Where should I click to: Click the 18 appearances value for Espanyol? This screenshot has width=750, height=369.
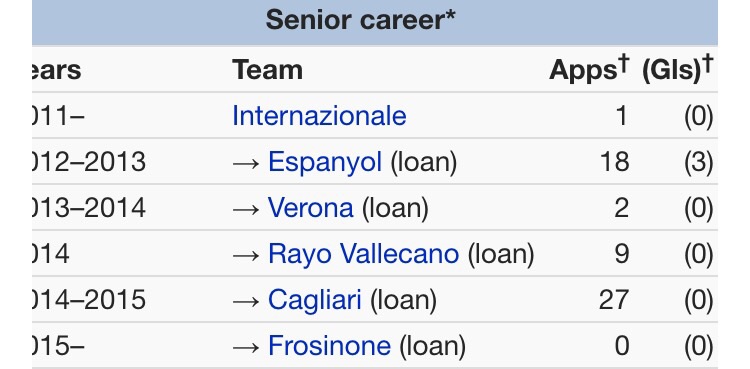615,162
